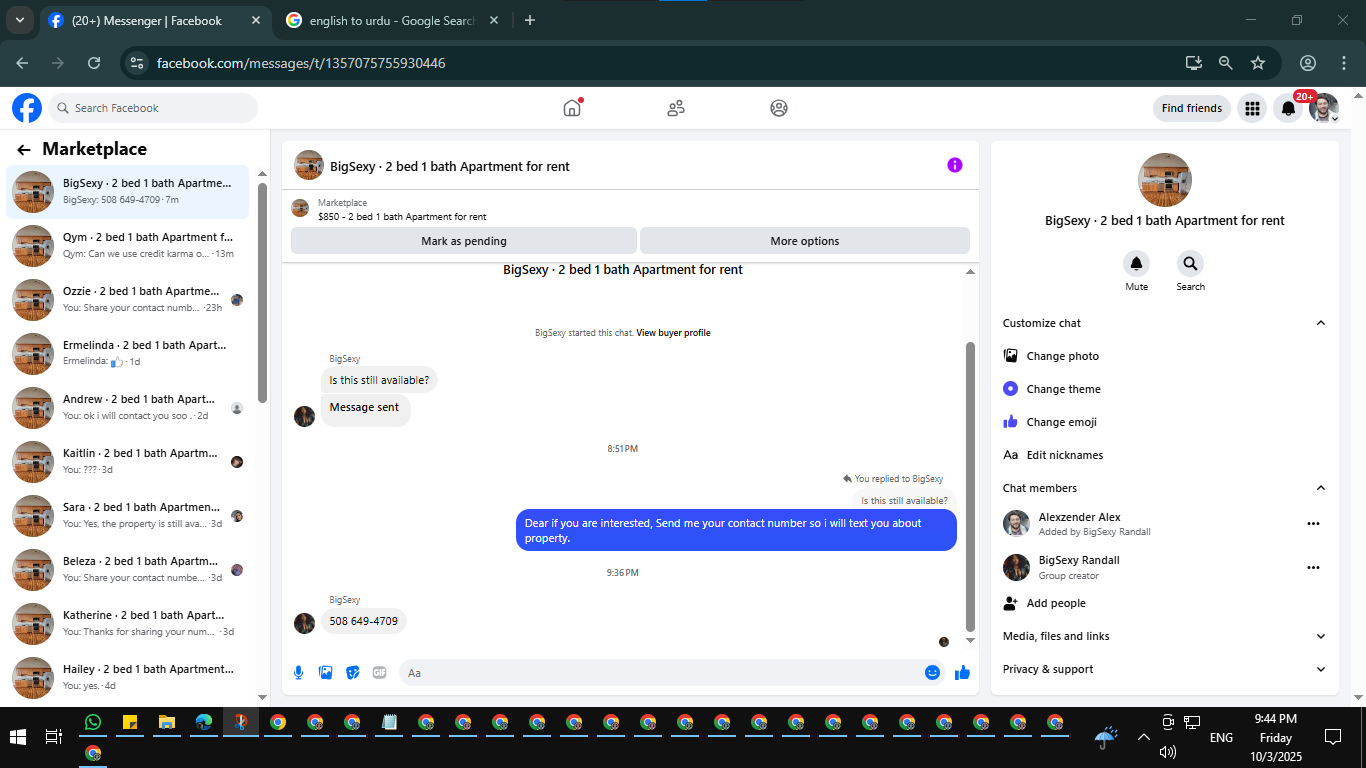
Task: Select Change photo option
Action: [x=1164, y=356]
